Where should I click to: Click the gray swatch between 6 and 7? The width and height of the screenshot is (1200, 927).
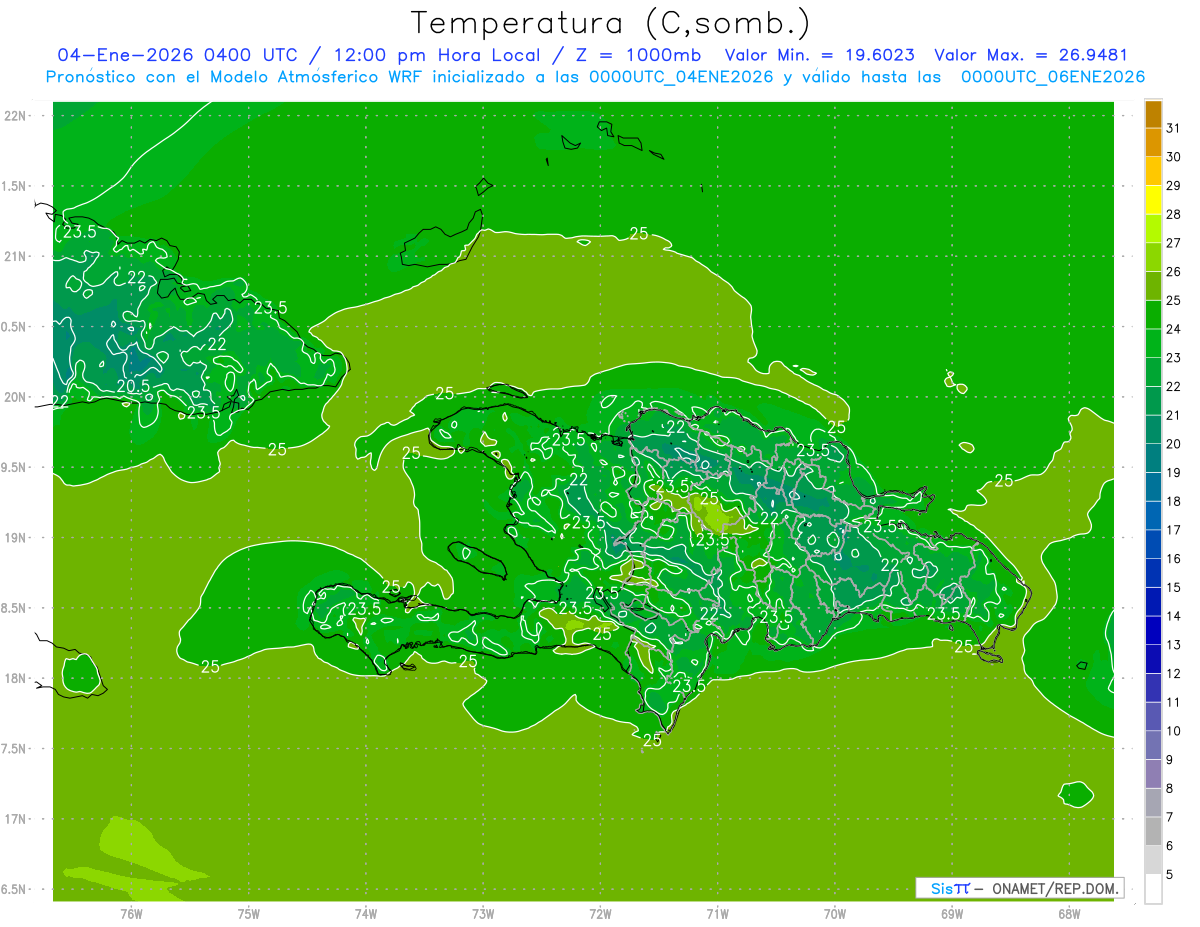coord(1153,832)
